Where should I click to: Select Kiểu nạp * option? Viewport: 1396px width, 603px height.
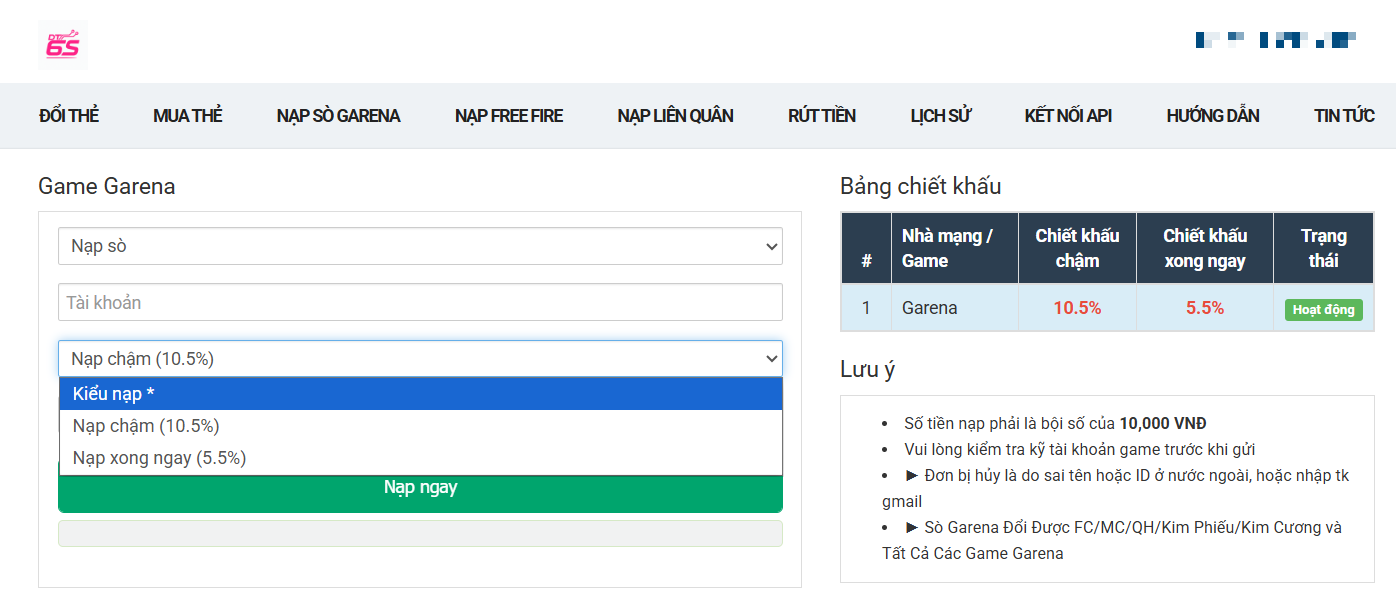pyautogui.click(x=420, y=394)
